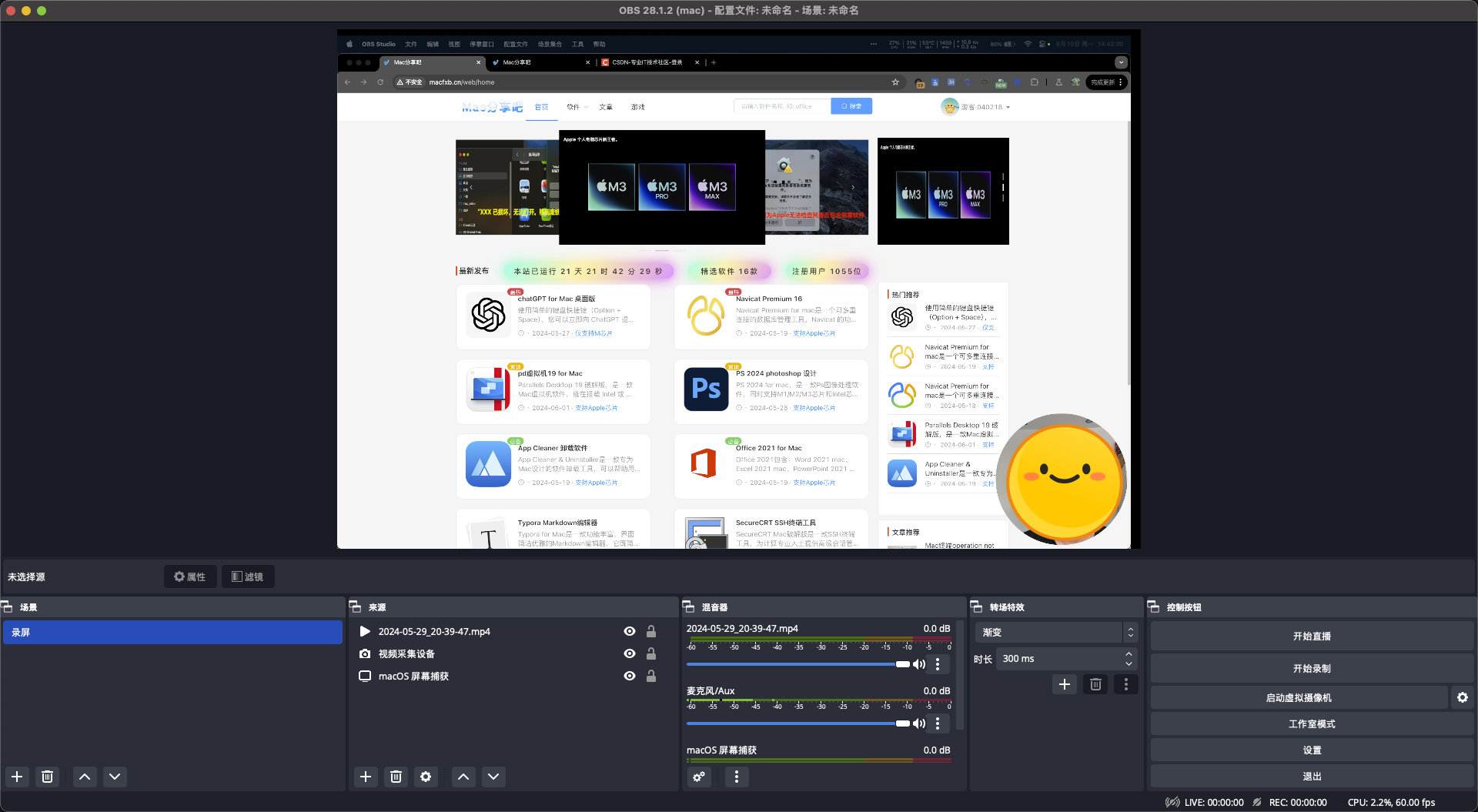Lock the 视频采集设备 source

click(651, 653)
